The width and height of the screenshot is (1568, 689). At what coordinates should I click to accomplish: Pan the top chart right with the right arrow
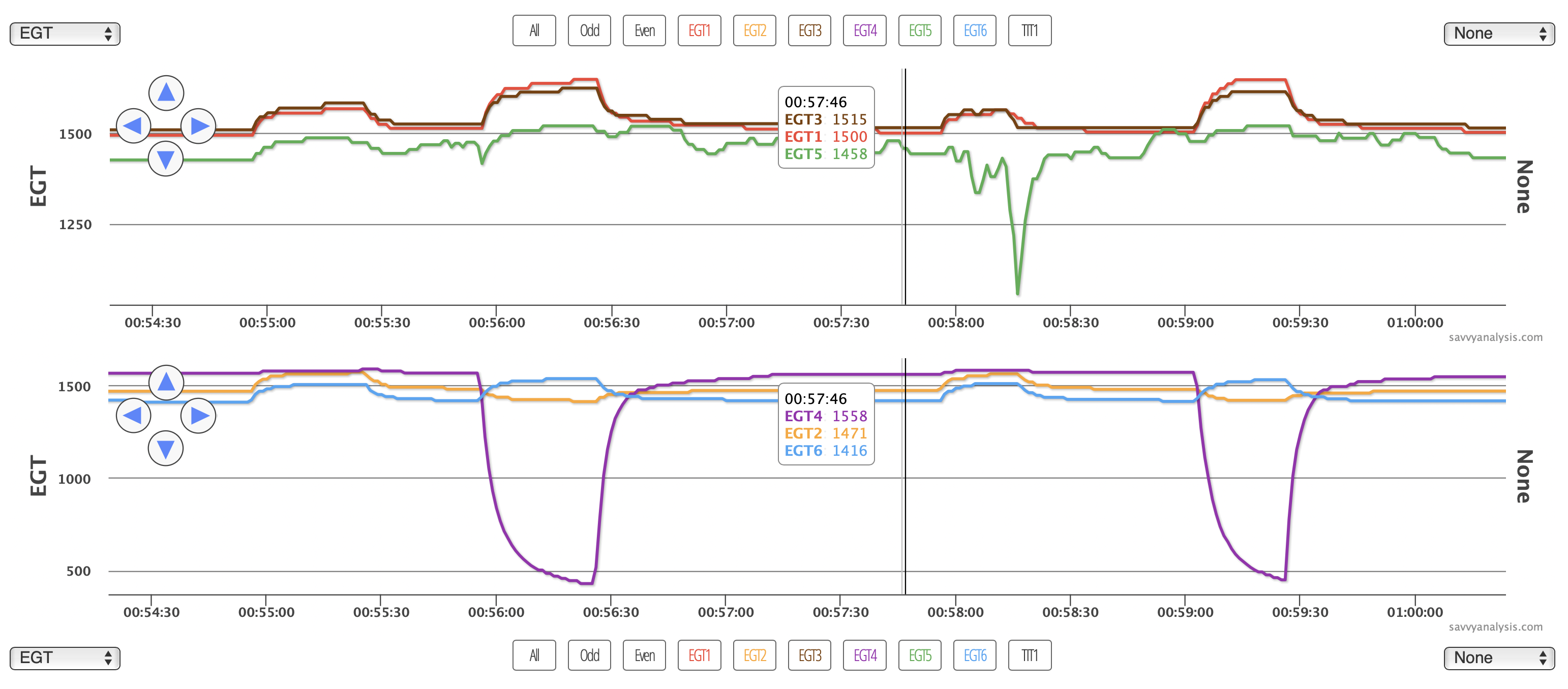point(198,126)
